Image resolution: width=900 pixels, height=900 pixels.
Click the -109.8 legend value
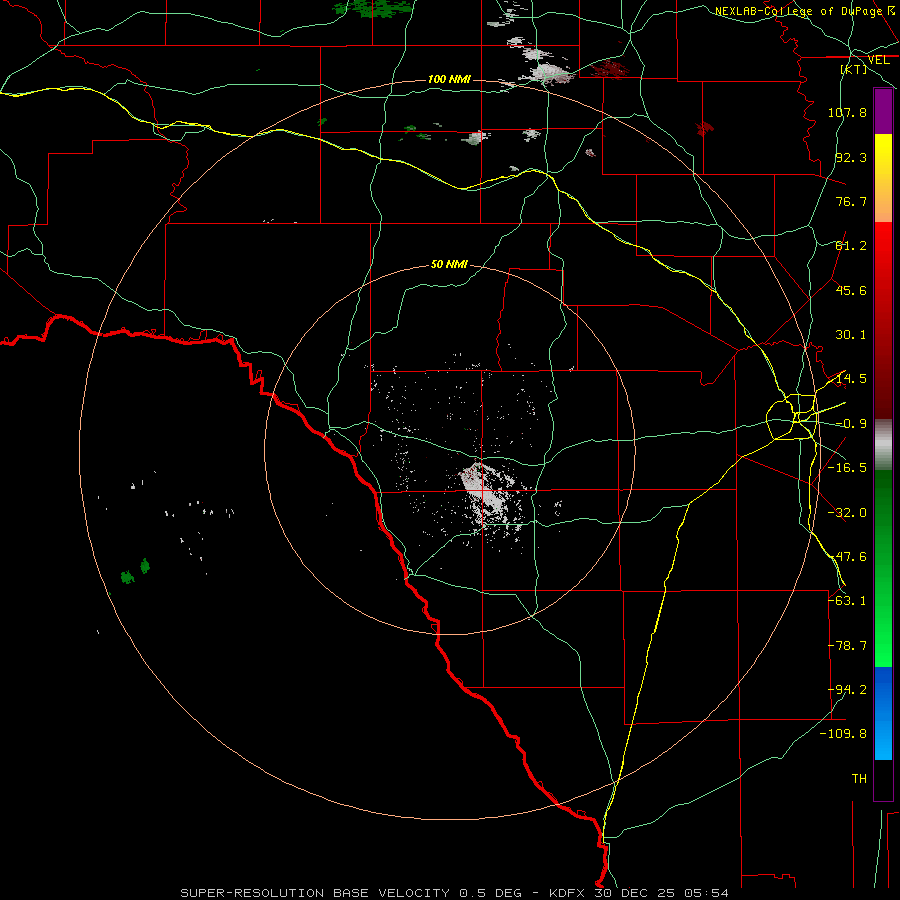tap(843, 734)
